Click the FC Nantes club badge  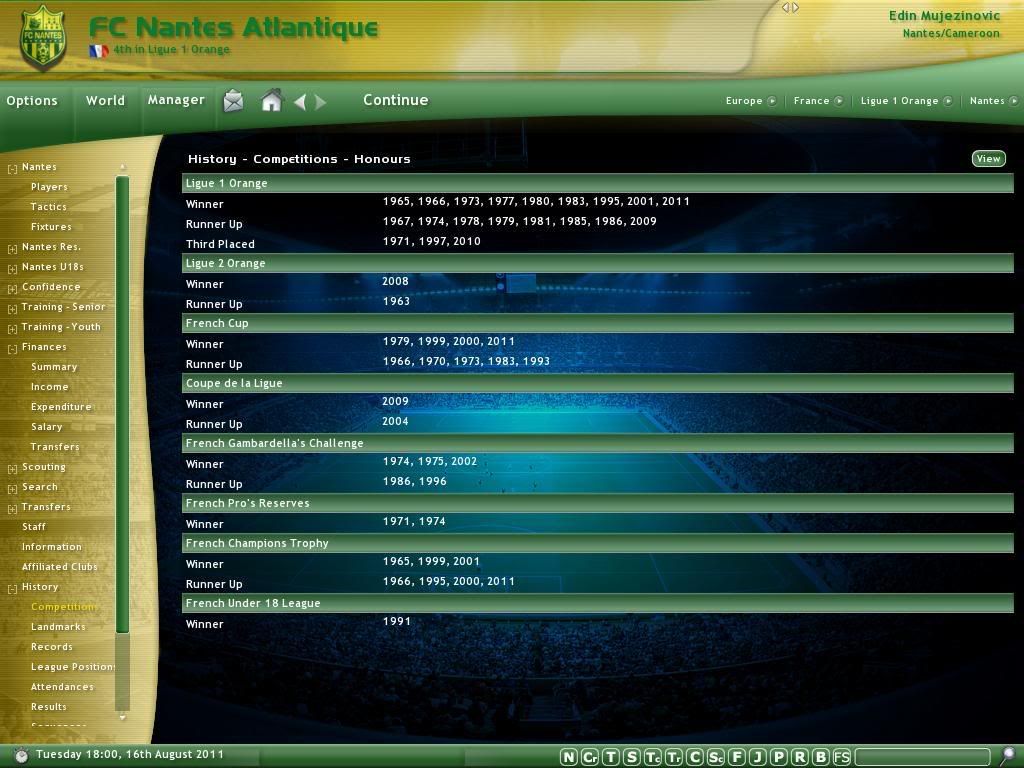pos(42,38)
